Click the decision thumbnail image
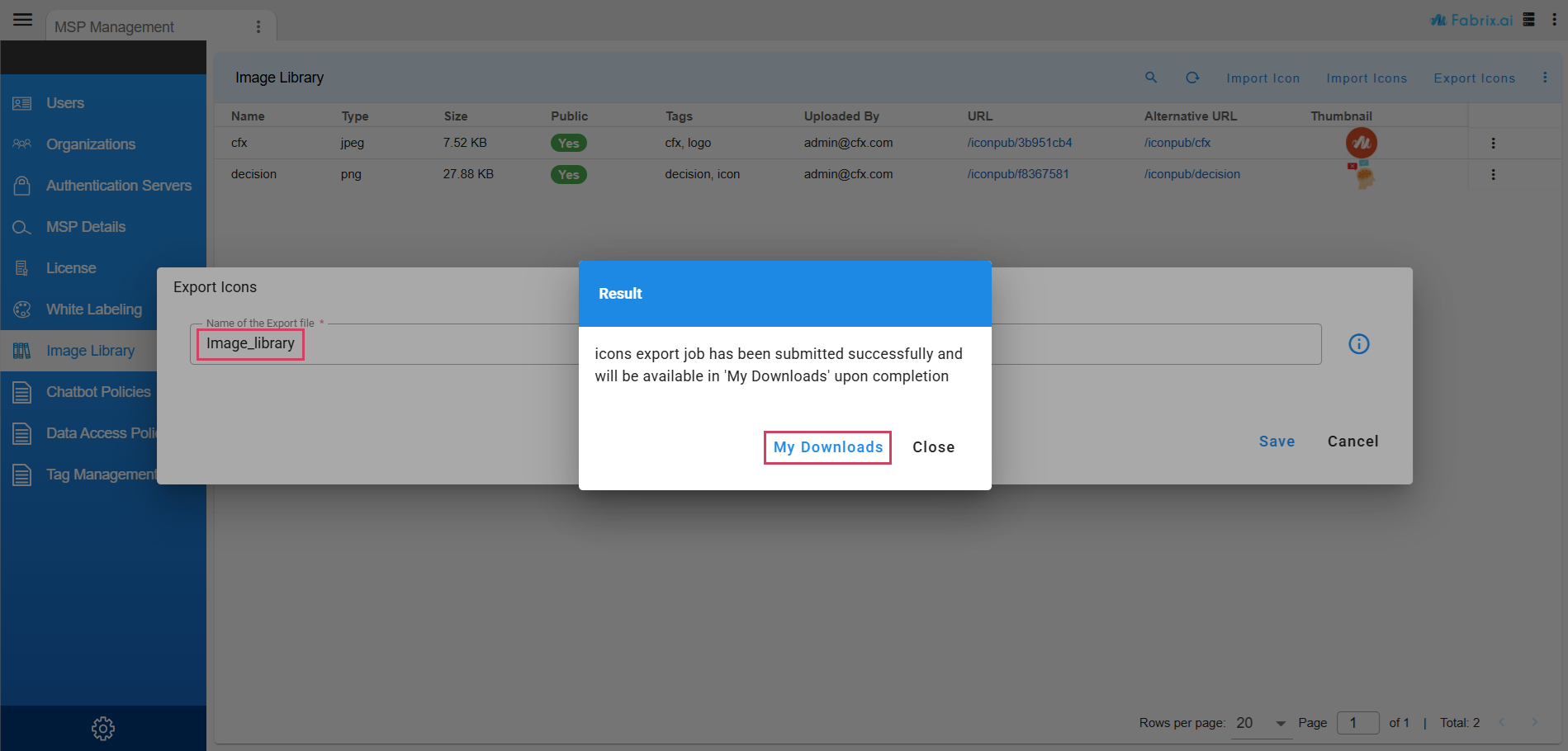 pyautogui.click(x=1362, y=175)
